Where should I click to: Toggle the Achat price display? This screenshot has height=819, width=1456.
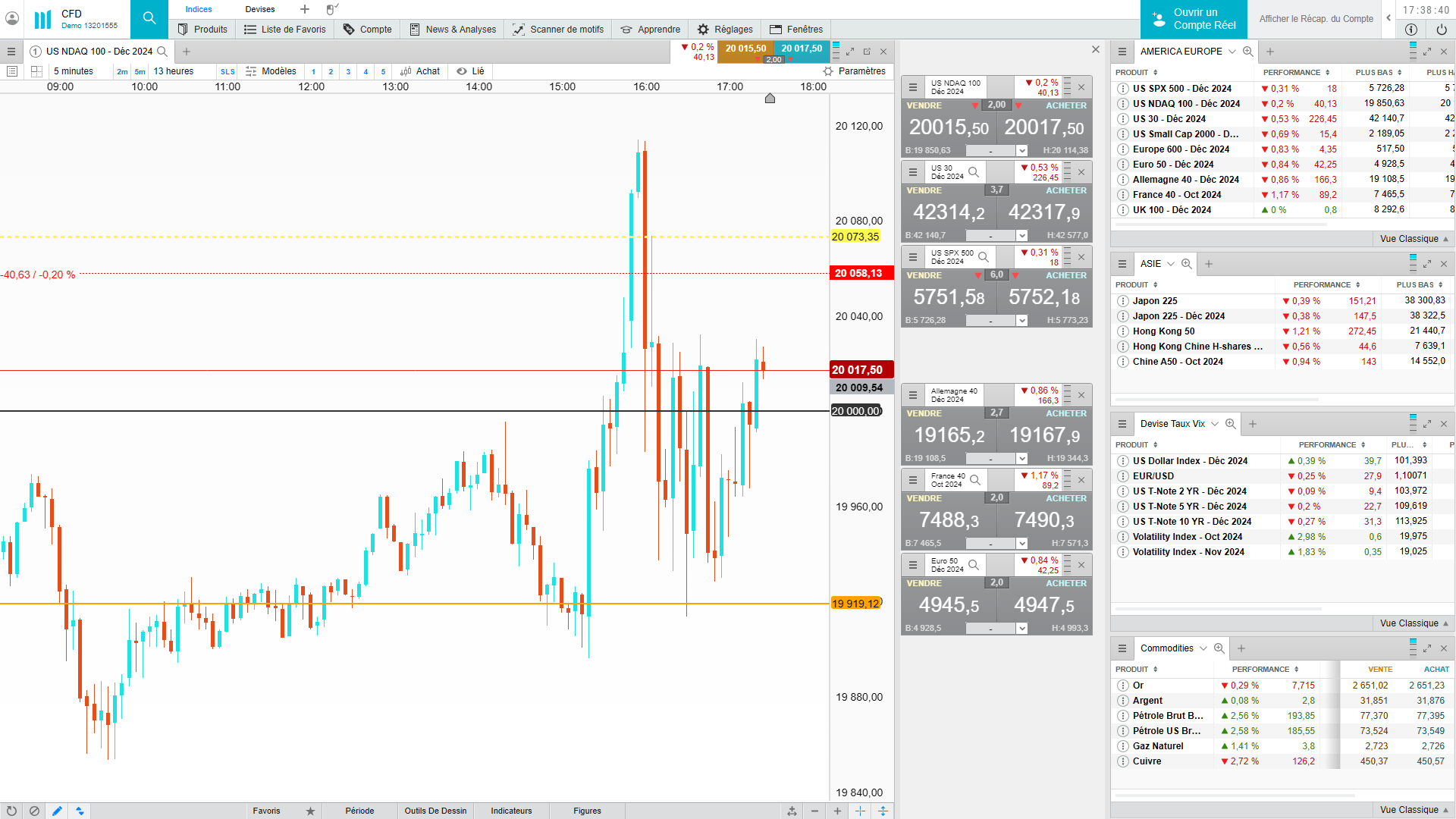pyautogui.click(x=420, y=71)
